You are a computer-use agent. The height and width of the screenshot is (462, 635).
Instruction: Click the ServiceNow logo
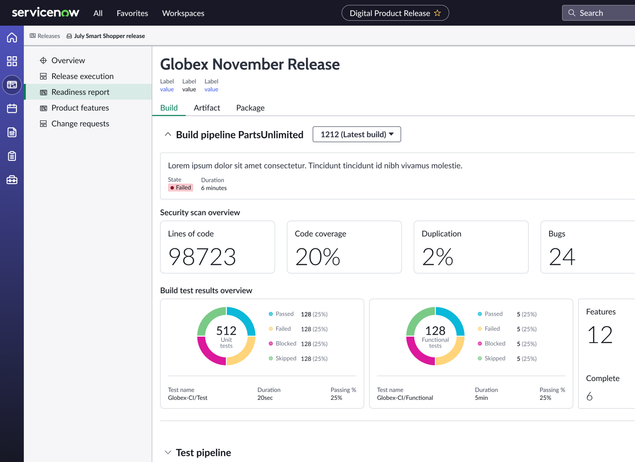point(45,13)
